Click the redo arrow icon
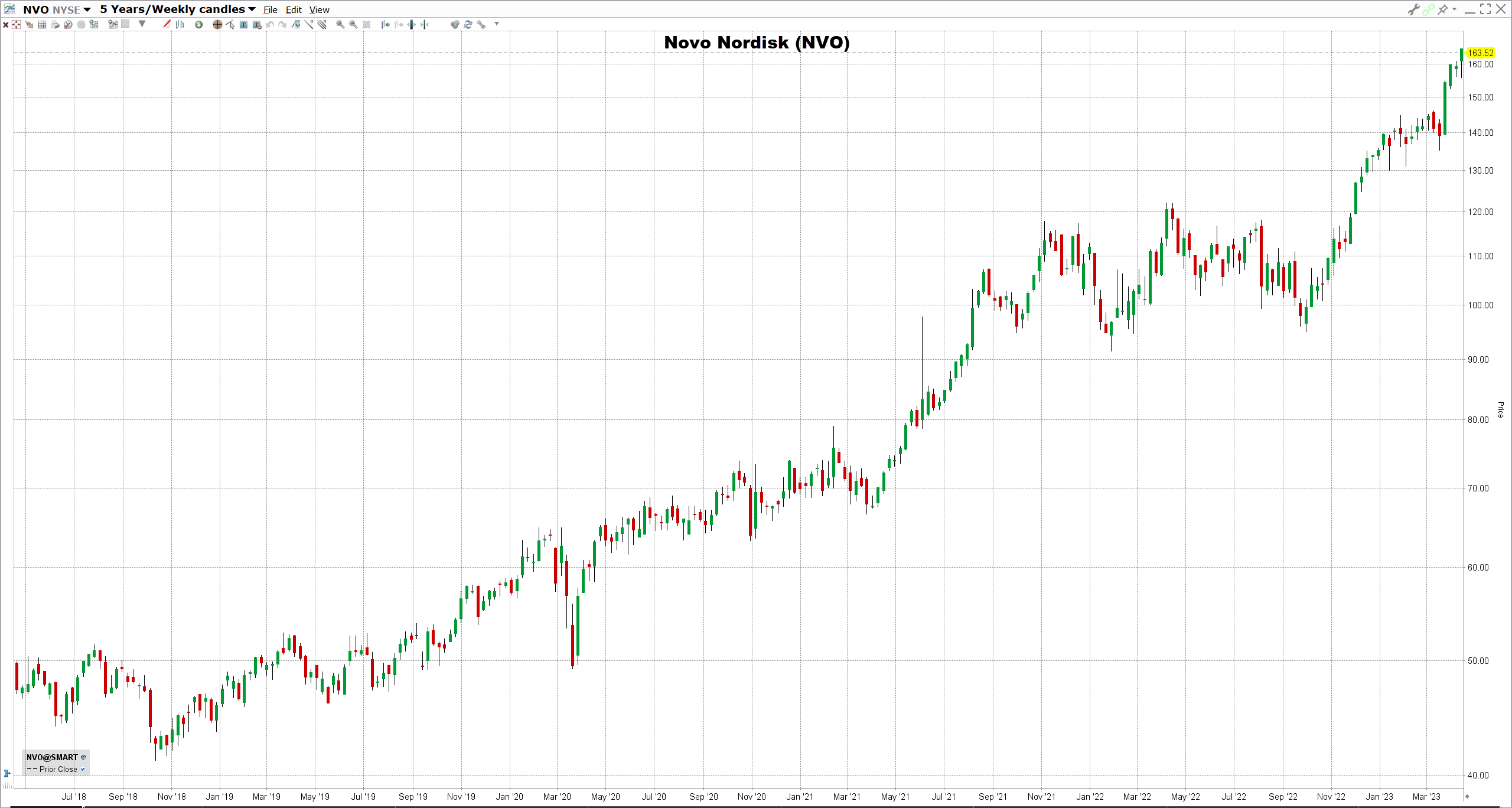Screen dimensions: 1512x808 click(282, 24)
